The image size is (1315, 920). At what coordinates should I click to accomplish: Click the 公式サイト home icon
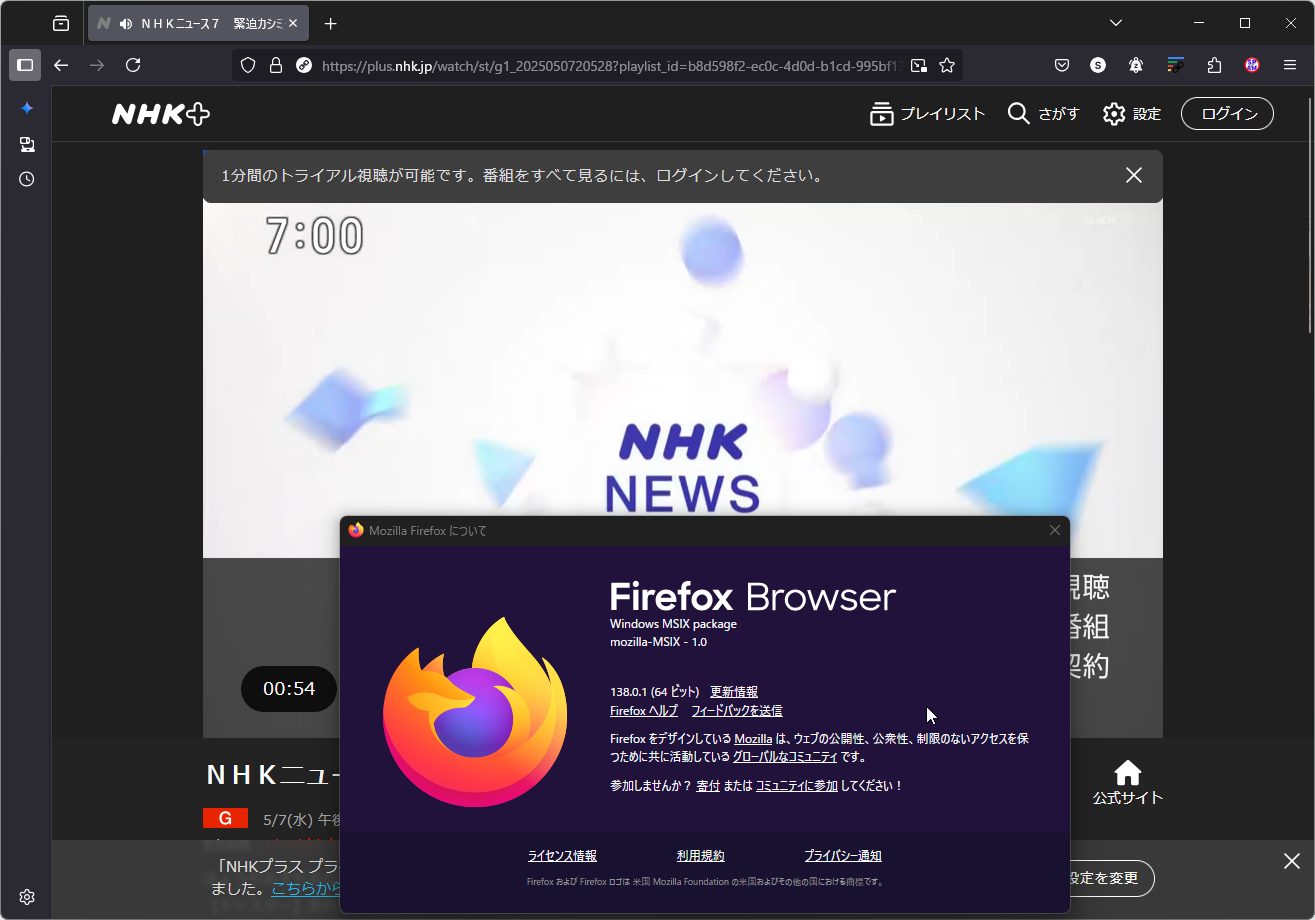pos(1128,772)
